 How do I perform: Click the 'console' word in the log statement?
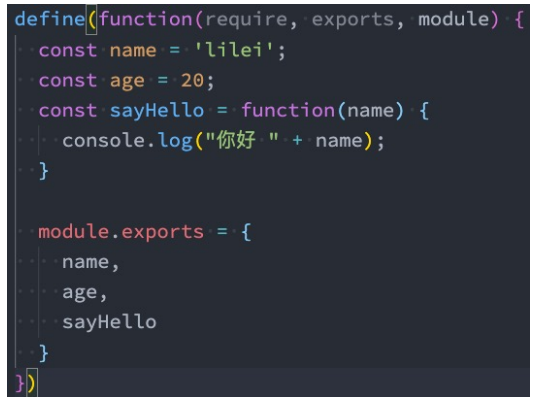pos(104,141)
